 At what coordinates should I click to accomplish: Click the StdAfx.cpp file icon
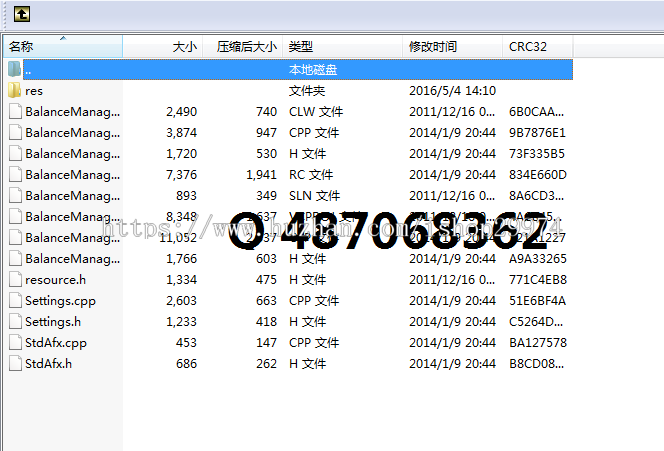coord(15,343)
